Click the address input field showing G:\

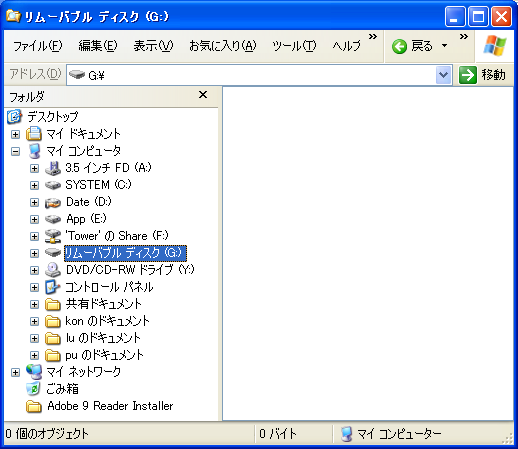(251, 75)
